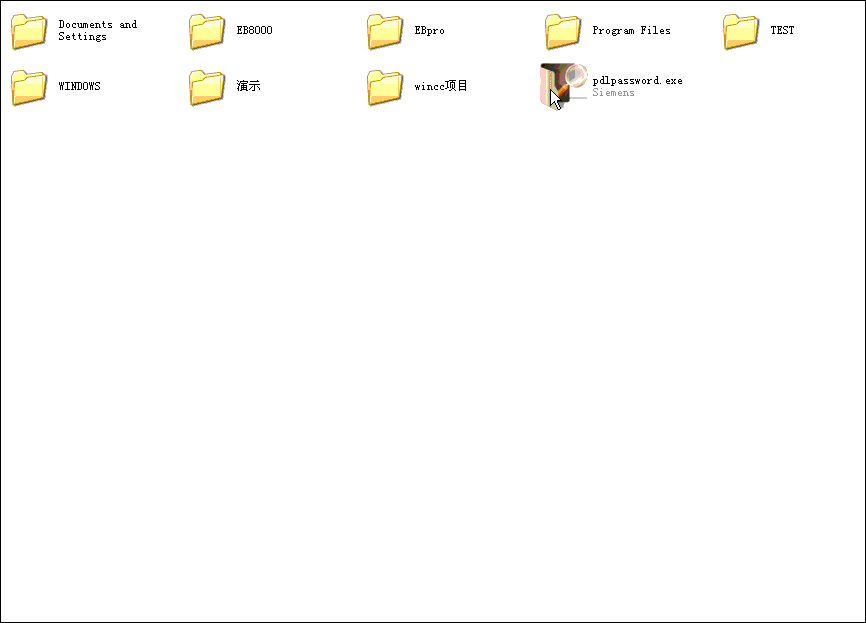The image size is (866, 623).
Task: Click the "wincc项目" folder name text
Action: [x=441, y=86]
